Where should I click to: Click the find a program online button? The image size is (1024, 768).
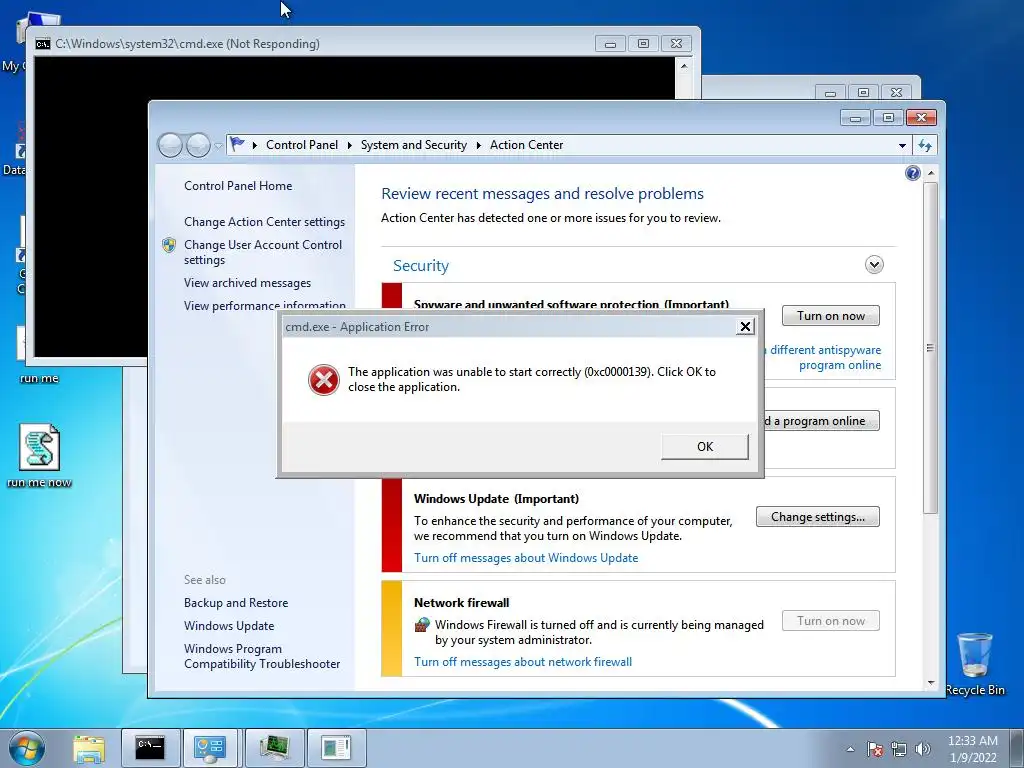[x=822, y=421]
